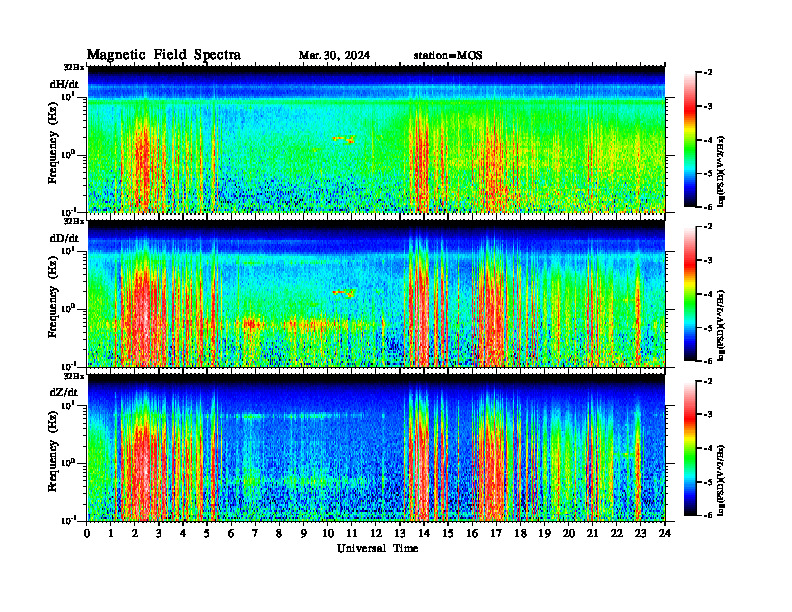Viewport: 792px width, 612px height.
Task: Click the log PSD unit label beside dZ/dt scale
Action: [721, 480]
